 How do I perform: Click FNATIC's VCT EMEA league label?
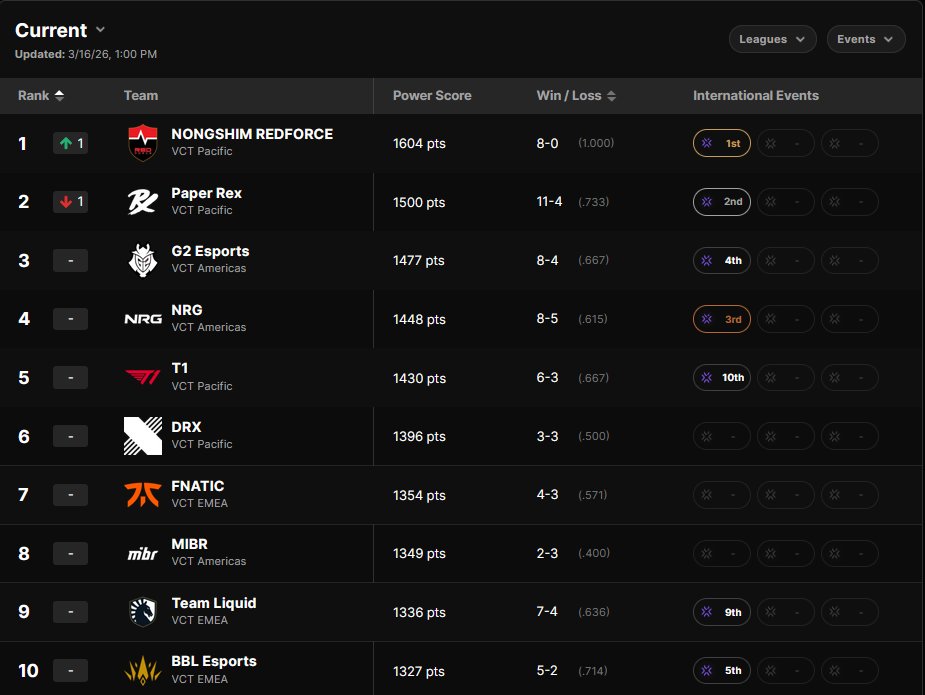199,503
